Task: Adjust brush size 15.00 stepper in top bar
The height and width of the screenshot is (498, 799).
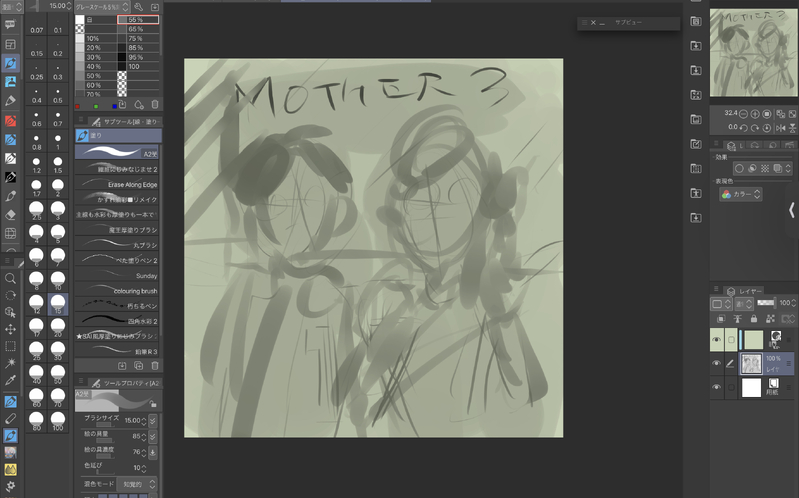Action: 69,6
